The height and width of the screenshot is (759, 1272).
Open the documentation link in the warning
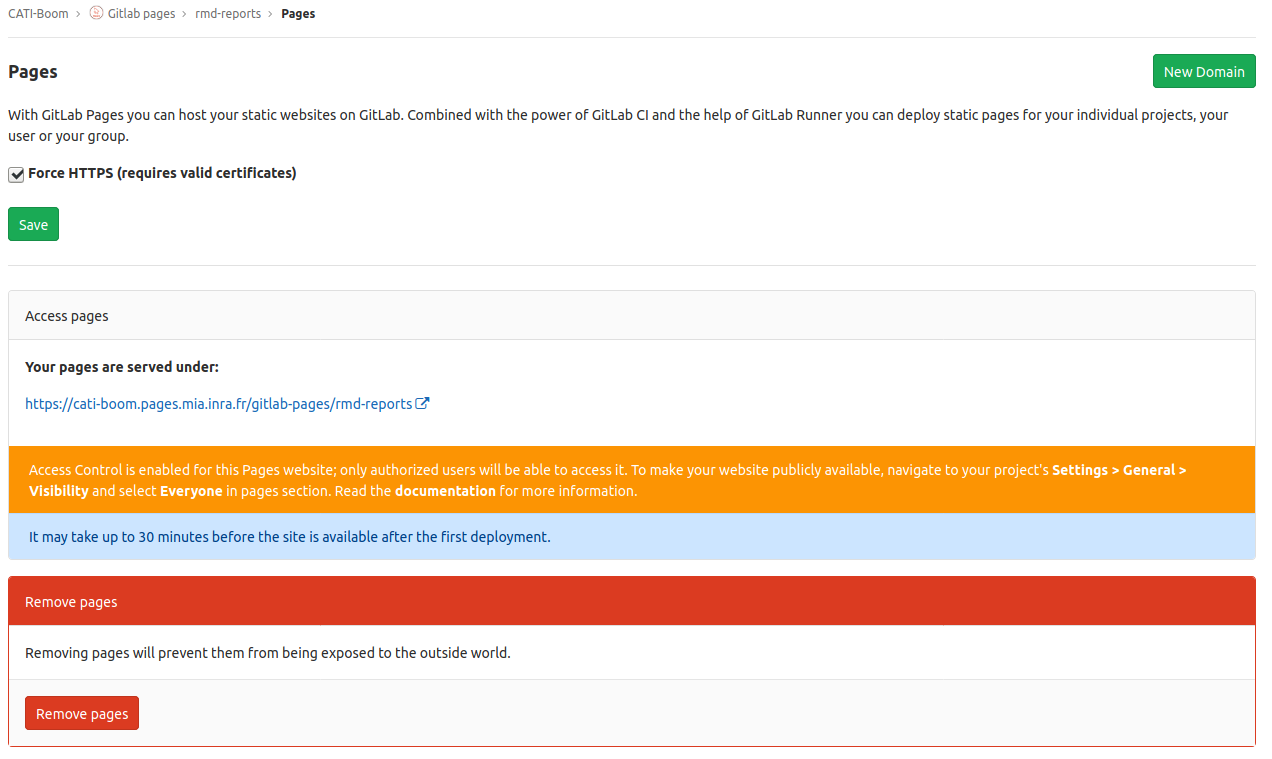[445, 491]
